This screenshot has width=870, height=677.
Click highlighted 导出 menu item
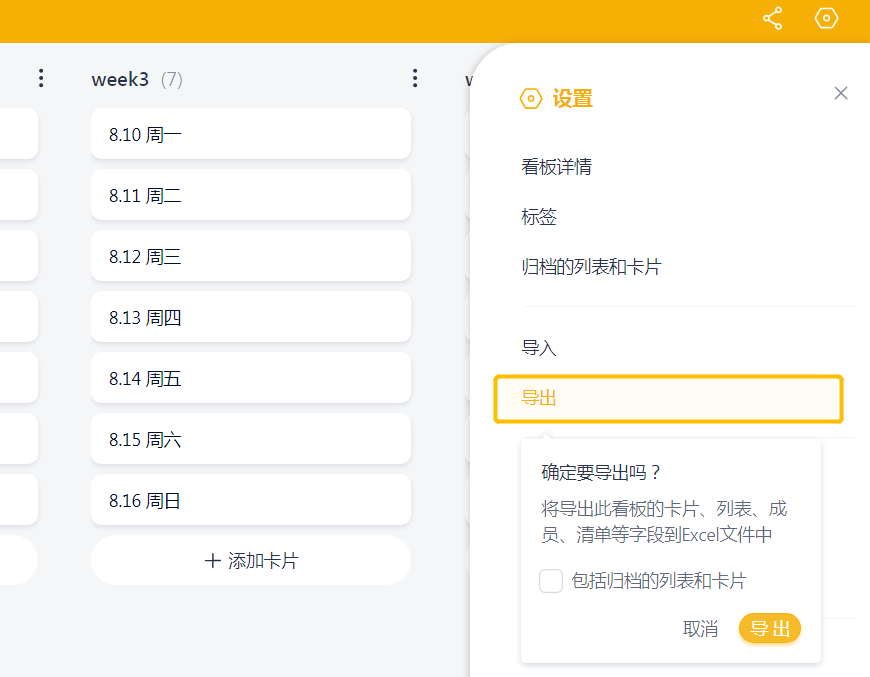[x=668, y=398]
